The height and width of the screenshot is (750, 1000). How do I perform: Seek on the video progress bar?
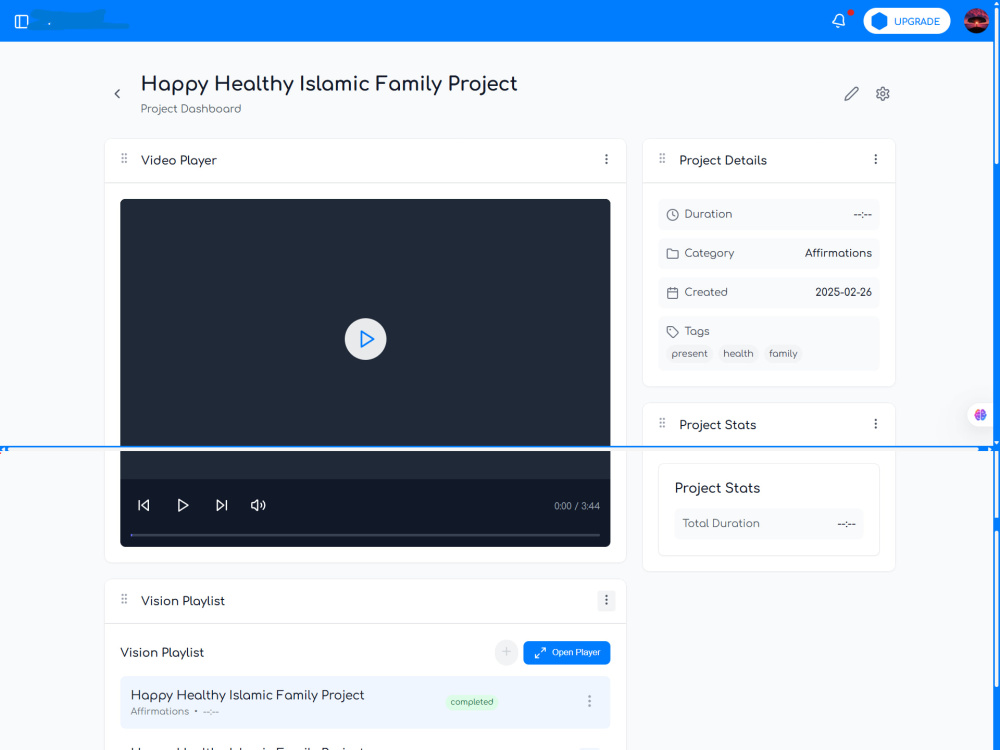365,535
